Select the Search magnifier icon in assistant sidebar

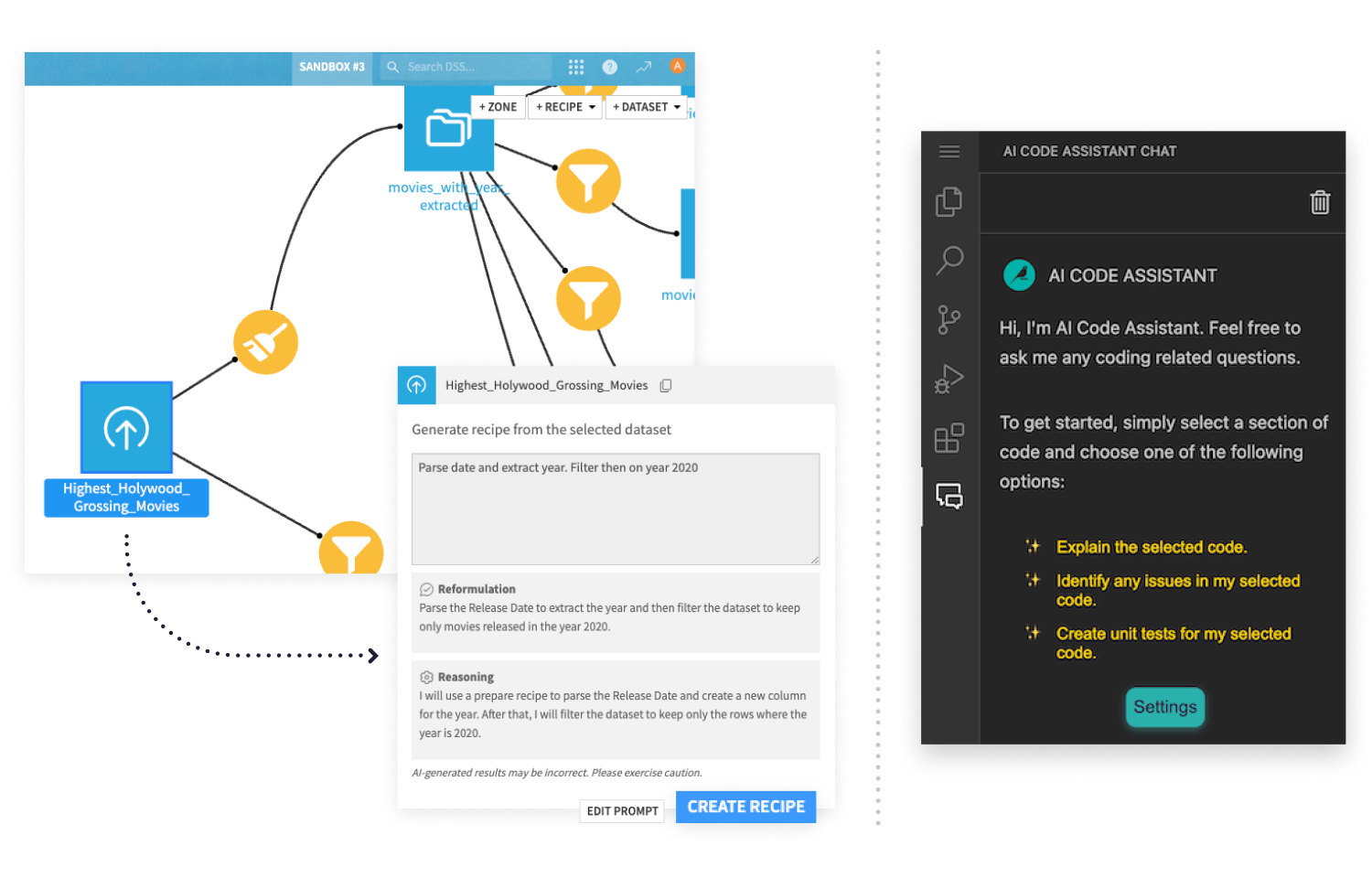(949, 261)
